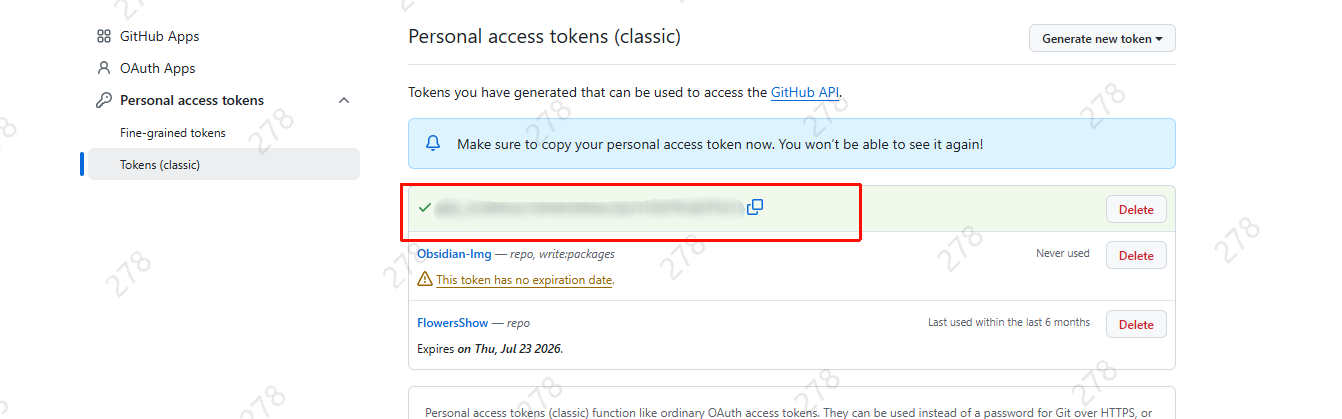Open the GitHub API link
1342x419 pixels.
(x=804, y=92)
